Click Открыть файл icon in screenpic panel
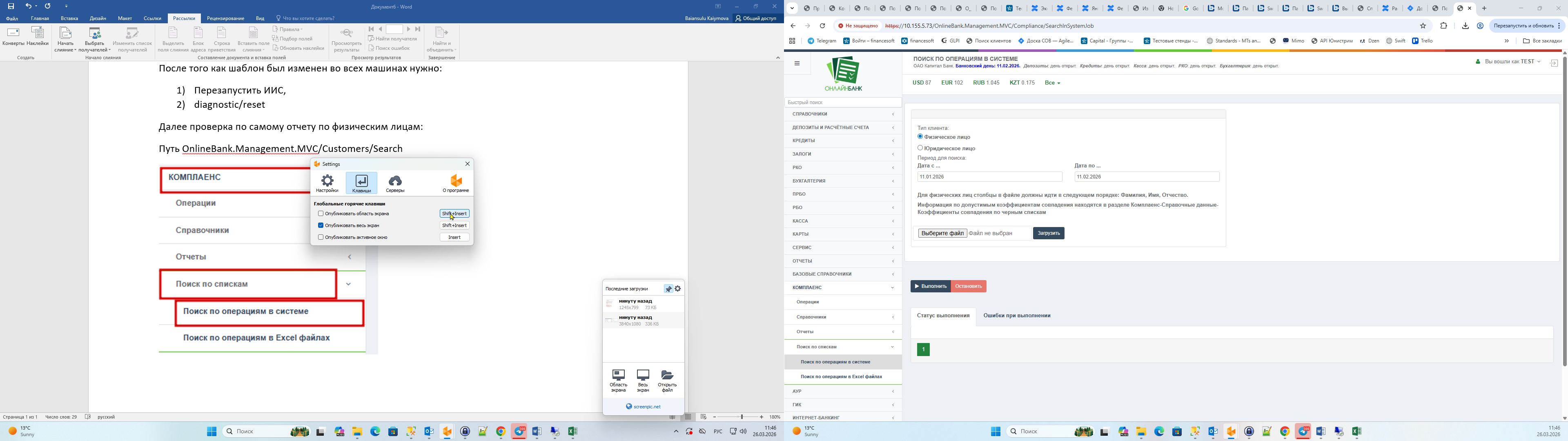 pos(667,379)
